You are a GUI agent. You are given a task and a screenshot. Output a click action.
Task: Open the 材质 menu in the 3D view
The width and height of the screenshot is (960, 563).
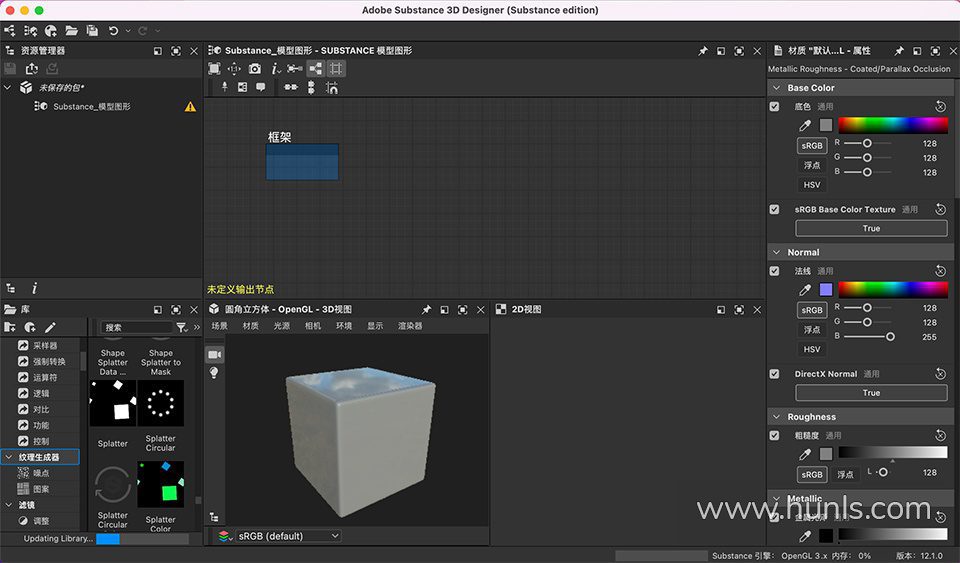[x=251, y=326]
